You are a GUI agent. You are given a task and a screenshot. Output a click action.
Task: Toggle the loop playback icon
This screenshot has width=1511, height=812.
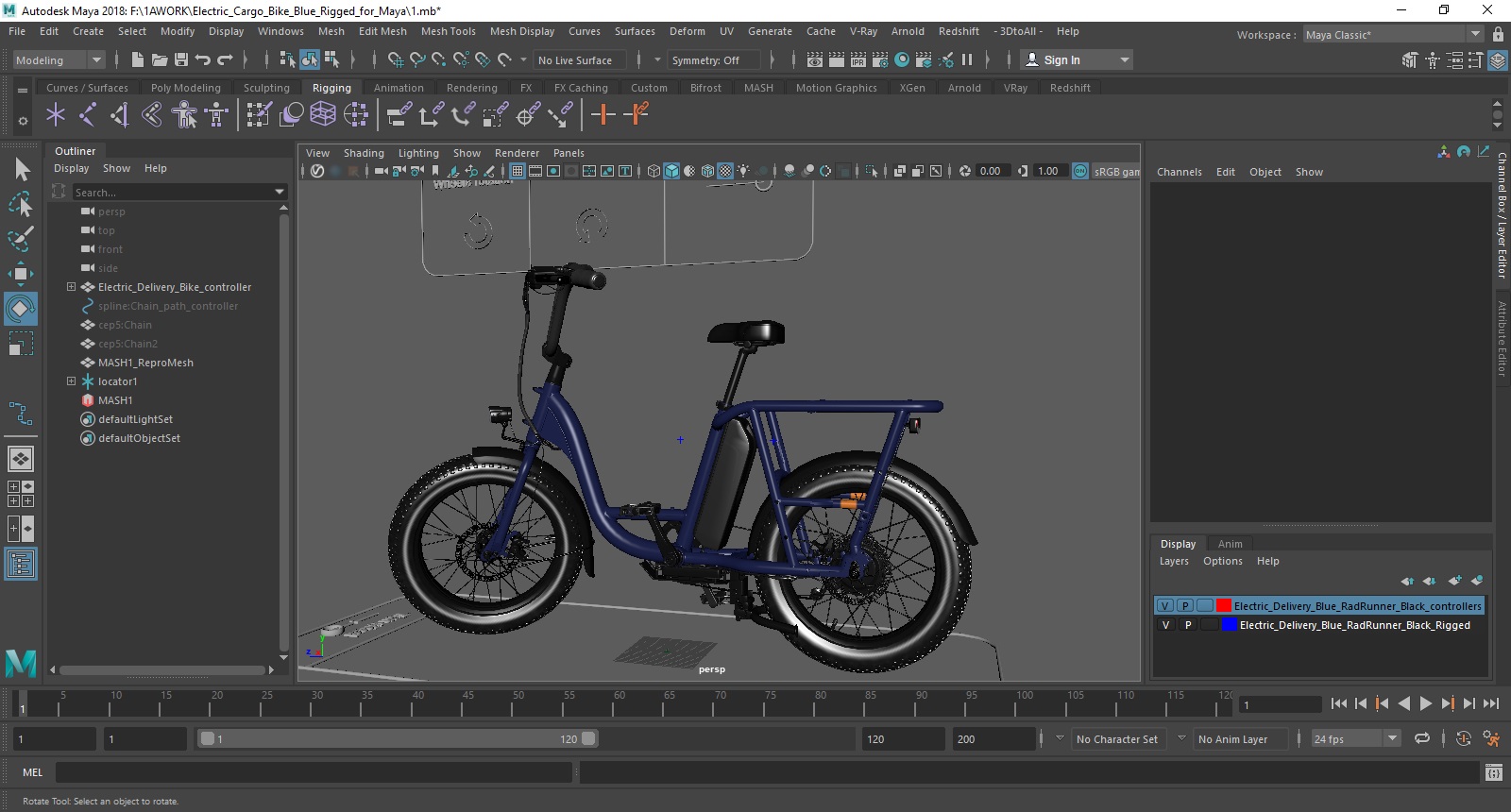[1422, 739]
